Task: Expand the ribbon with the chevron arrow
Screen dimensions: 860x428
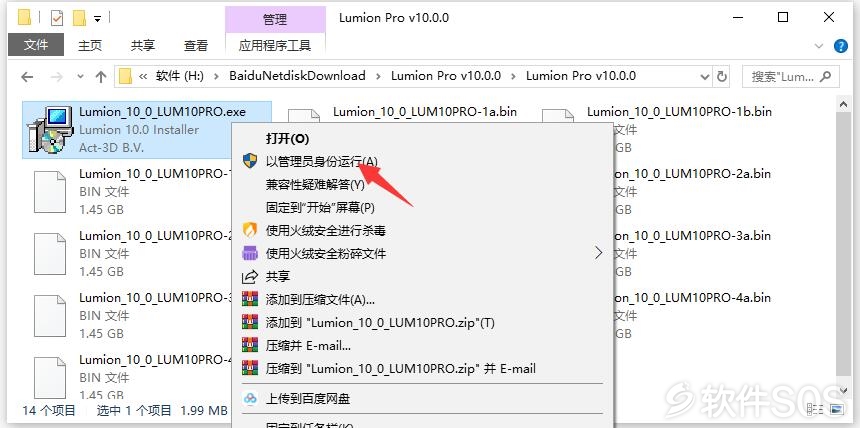Action: click(x=819, y=46)
